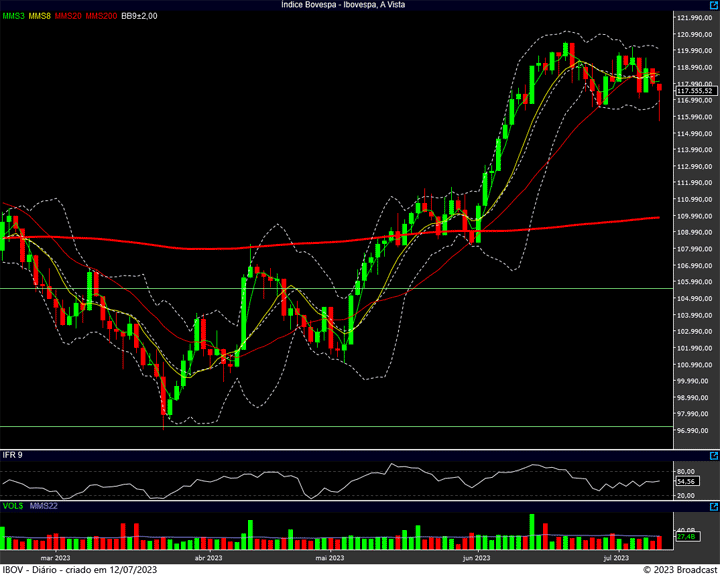Click the volume value tag 27,4B
Image resolution: width=720 pixels, height=575 pixels.
coord(686,537)
